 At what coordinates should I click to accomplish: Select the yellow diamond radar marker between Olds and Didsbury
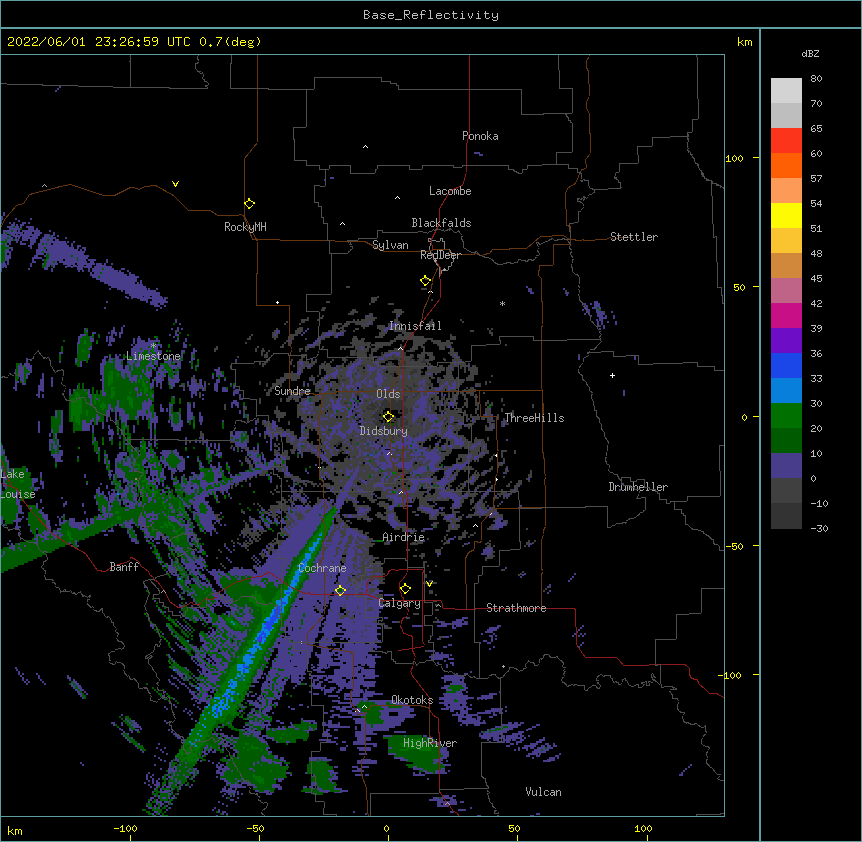point(388,416)
